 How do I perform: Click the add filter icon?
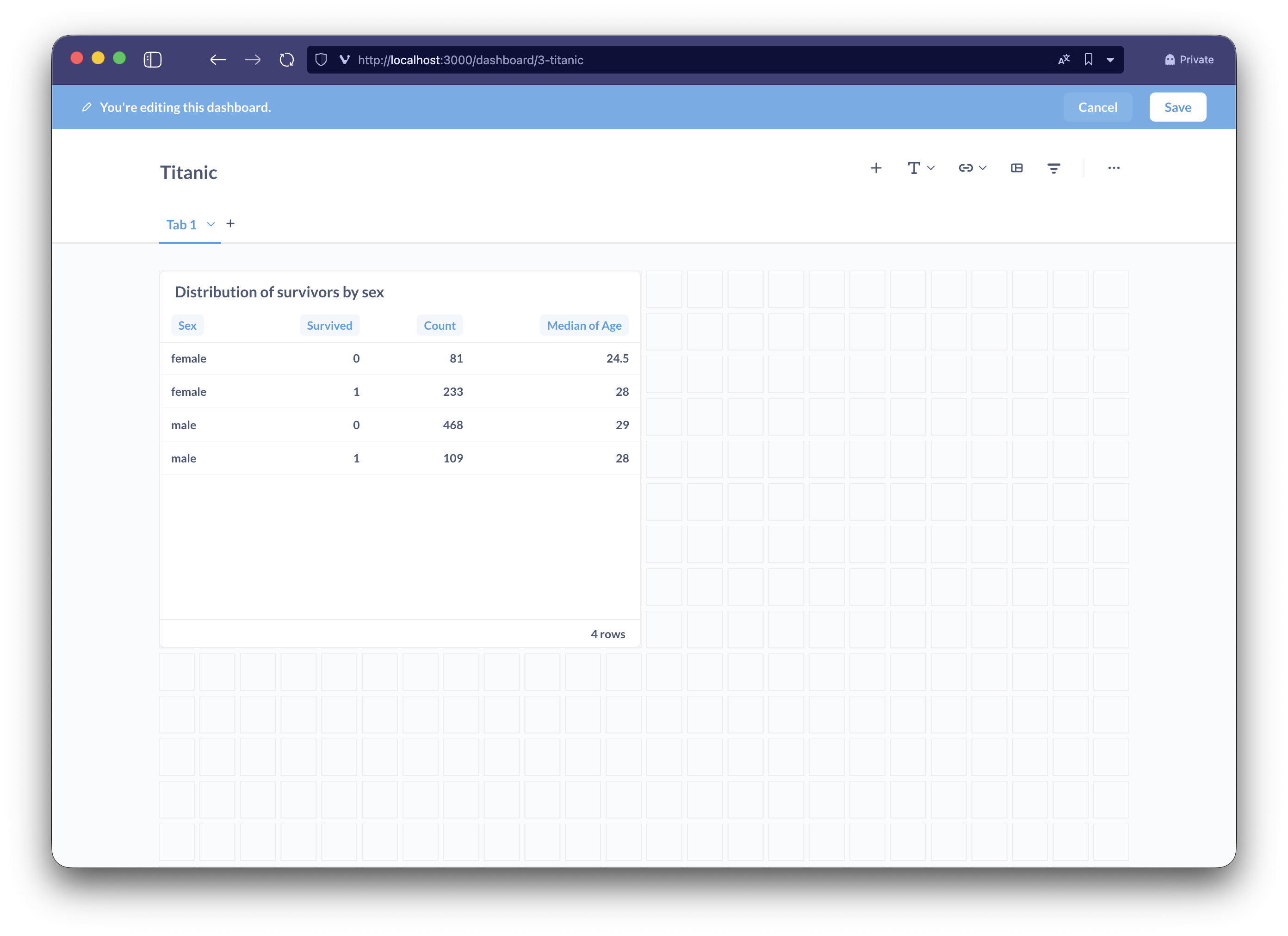1053,168
